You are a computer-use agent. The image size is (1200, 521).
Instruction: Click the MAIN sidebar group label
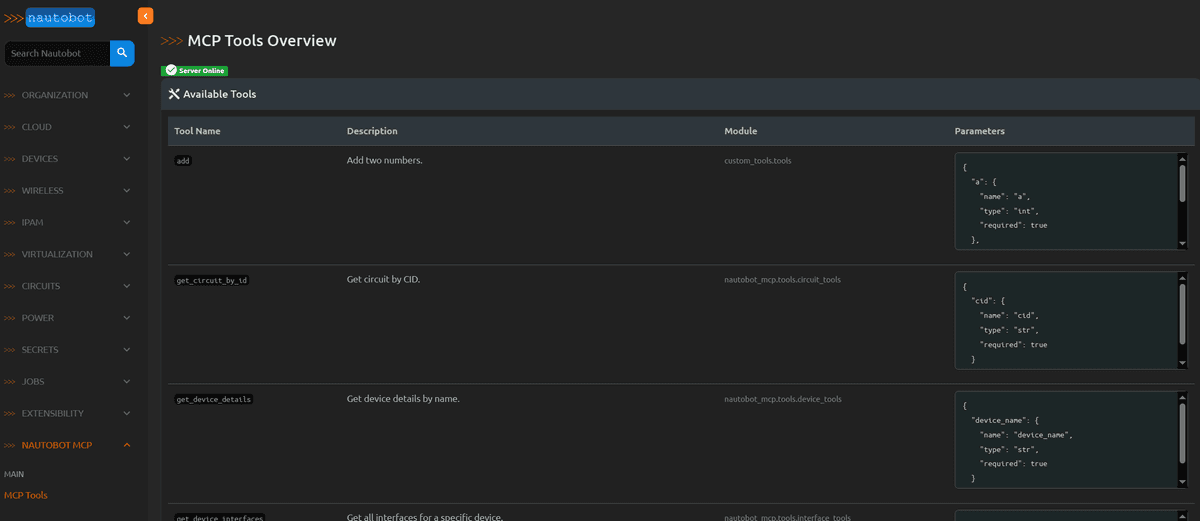pos(14,473)
